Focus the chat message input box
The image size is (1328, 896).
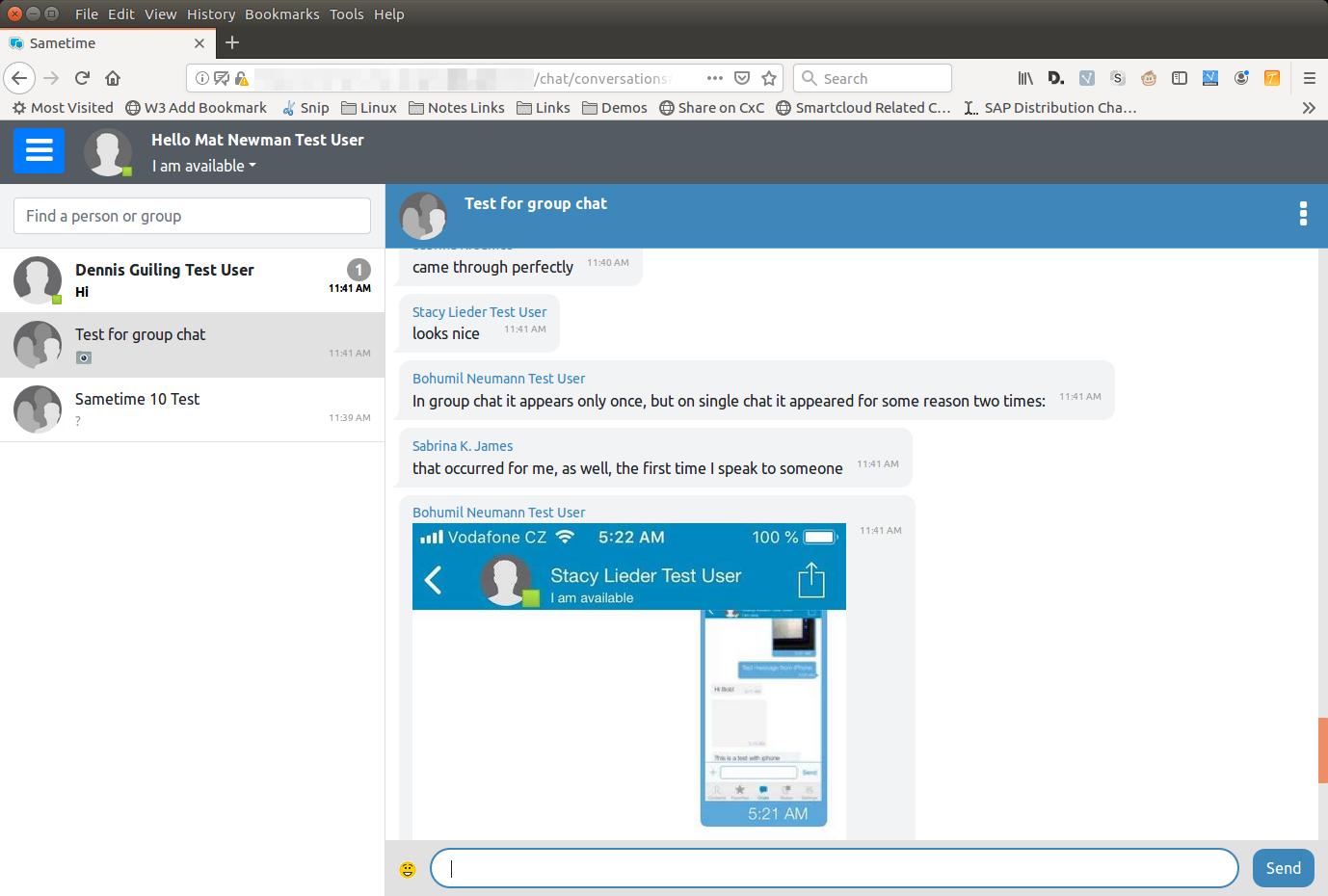834,868
